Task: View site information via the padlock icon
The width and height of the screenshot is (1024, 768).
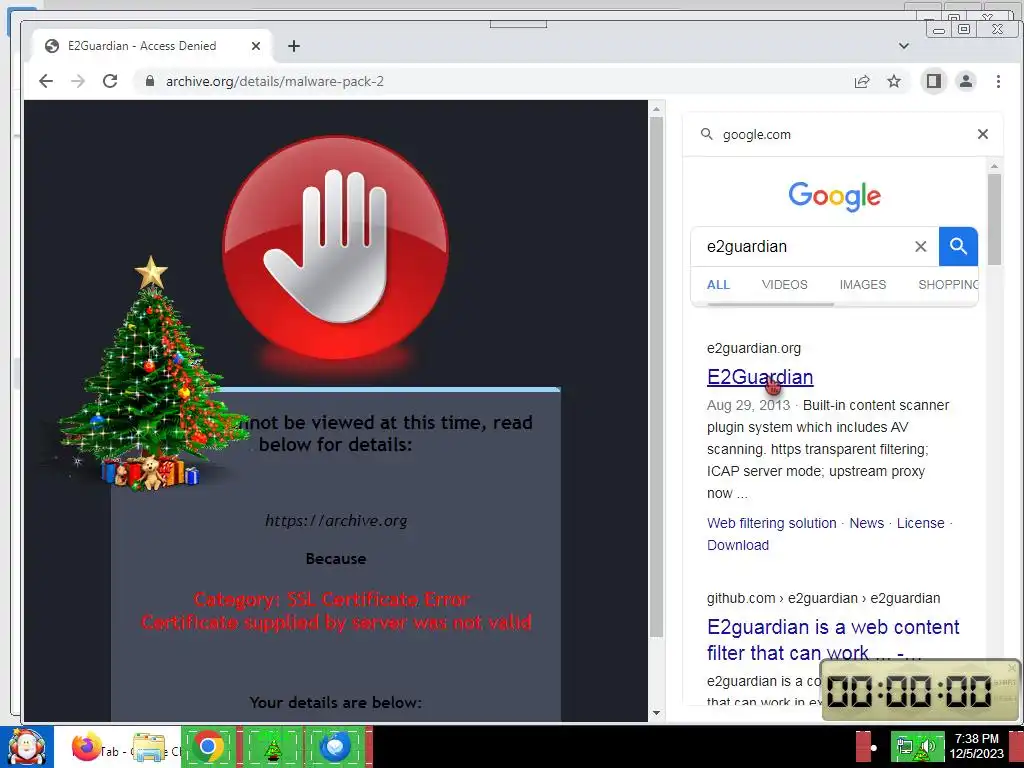Action: [150, 81]
